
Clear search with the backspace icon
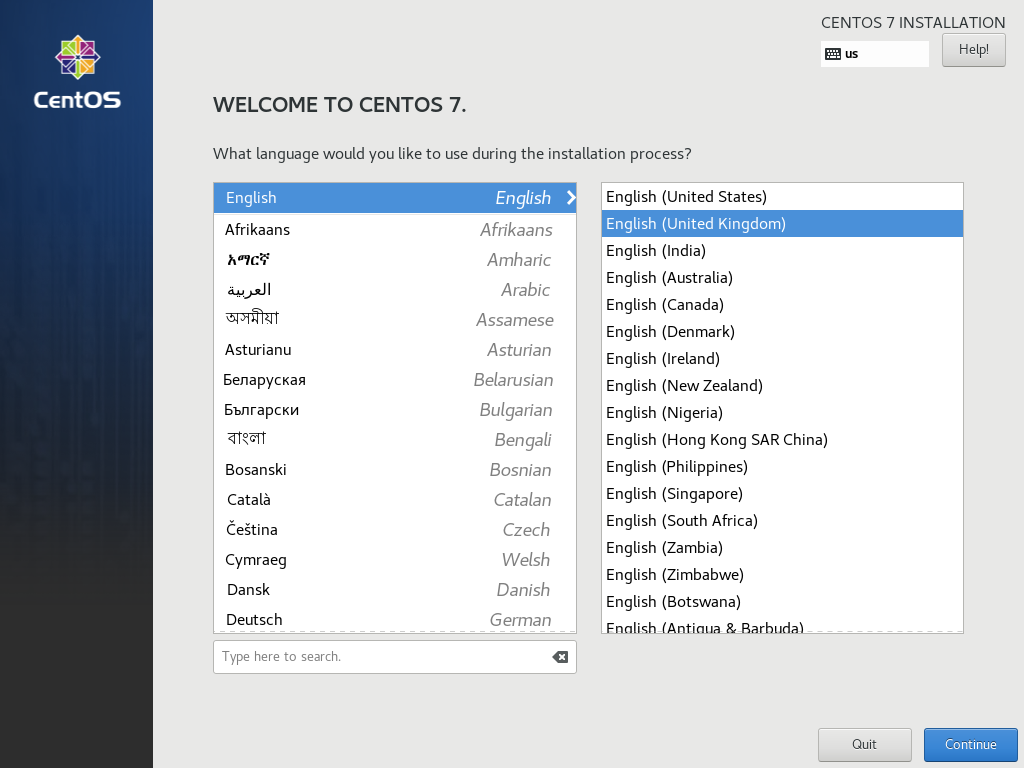point(560,657)
